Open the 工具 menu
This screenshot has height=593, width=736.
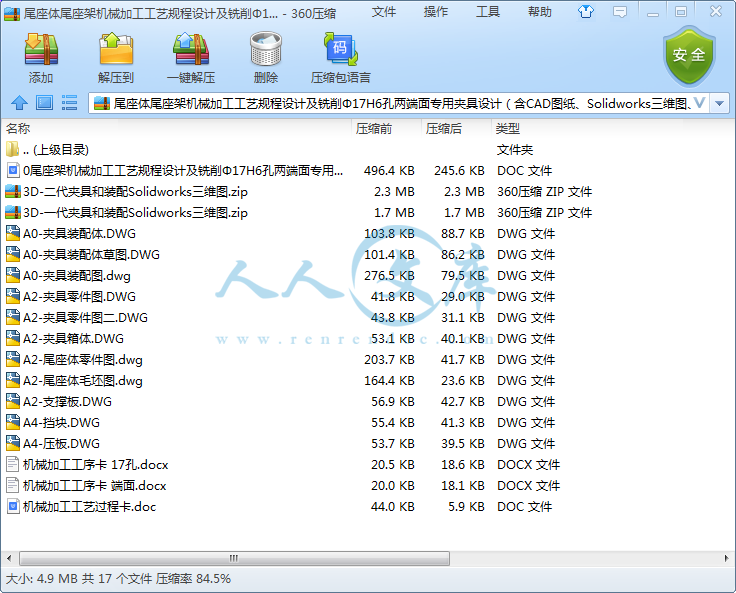point(488,12)
